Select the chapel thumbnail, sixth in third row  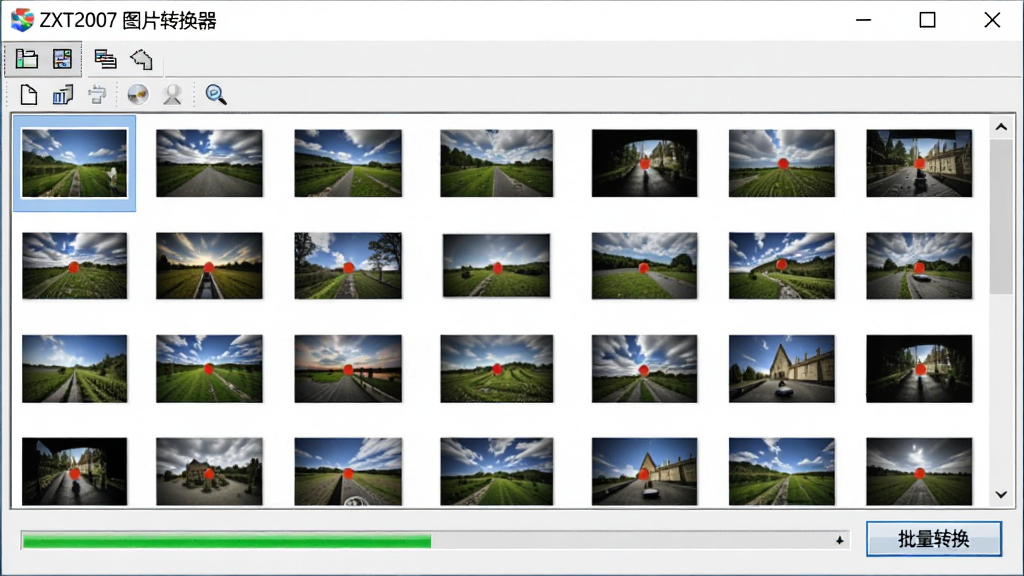tap(782, 369)
